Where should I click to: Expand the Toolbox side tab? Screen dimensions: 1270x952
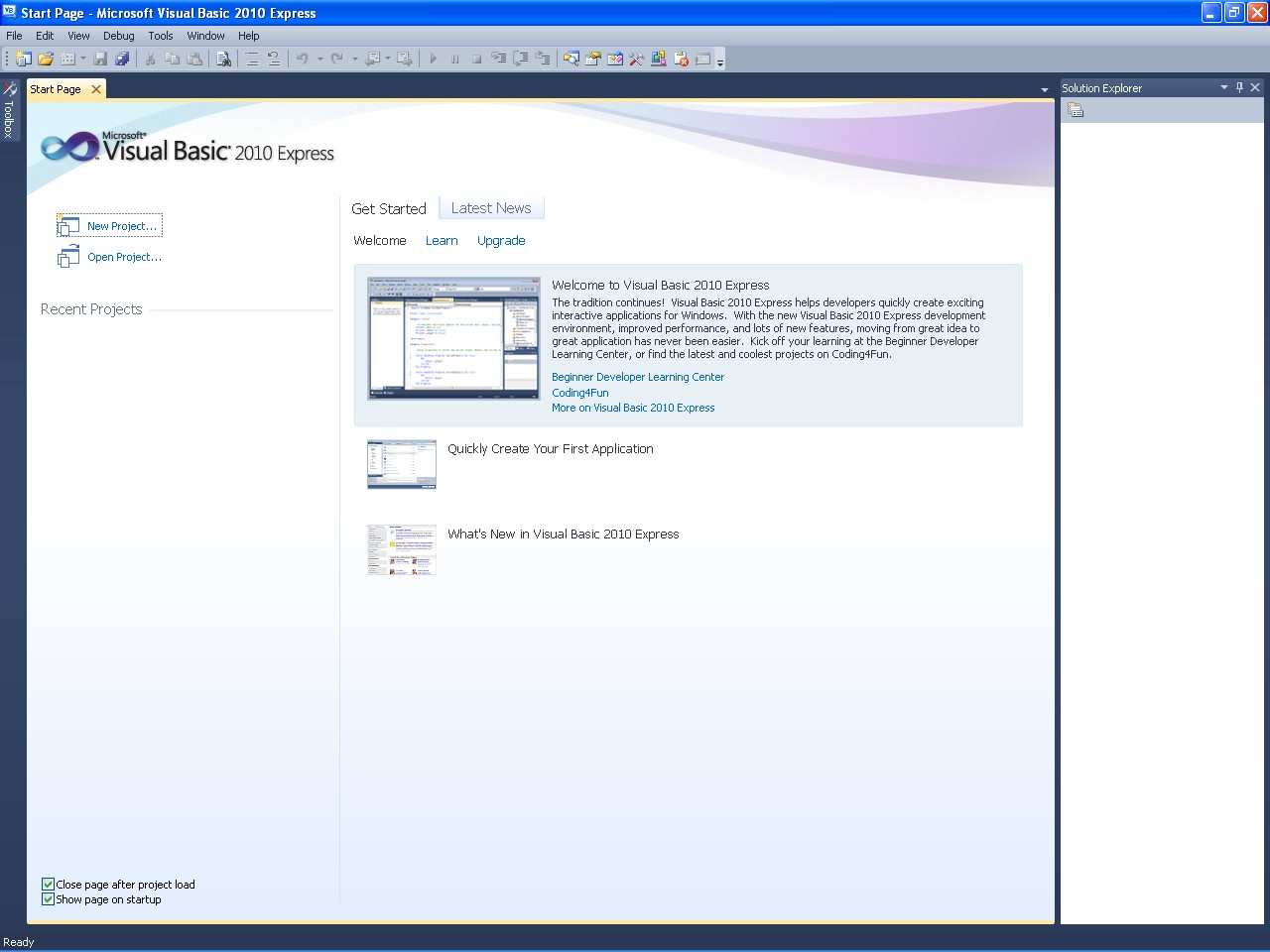click(x=9, y=110)
